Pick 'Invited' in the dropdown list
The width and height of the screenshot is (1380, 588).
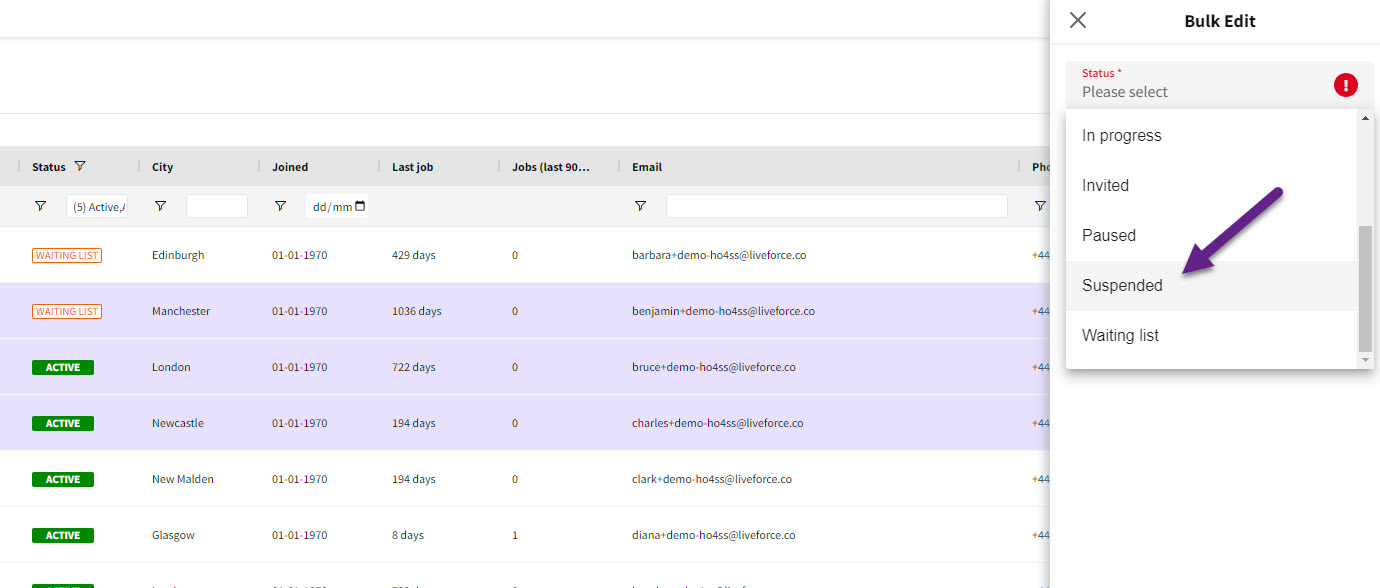1105,186
